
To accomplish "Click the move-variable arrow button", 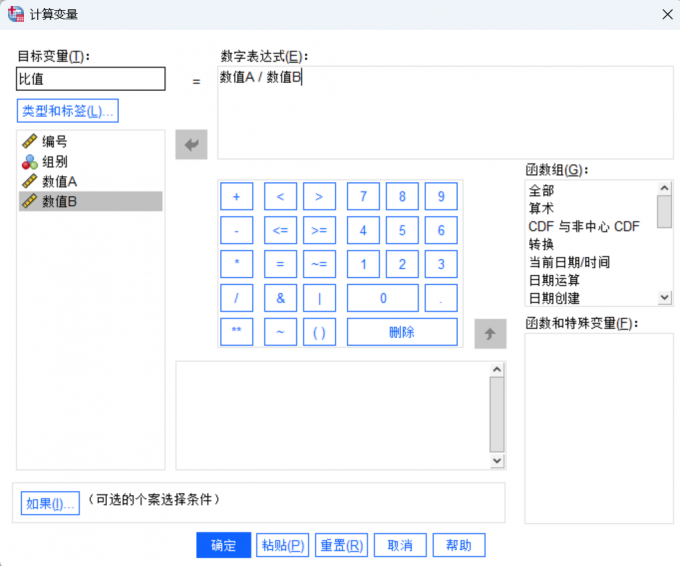I will (x=191, y=144).
